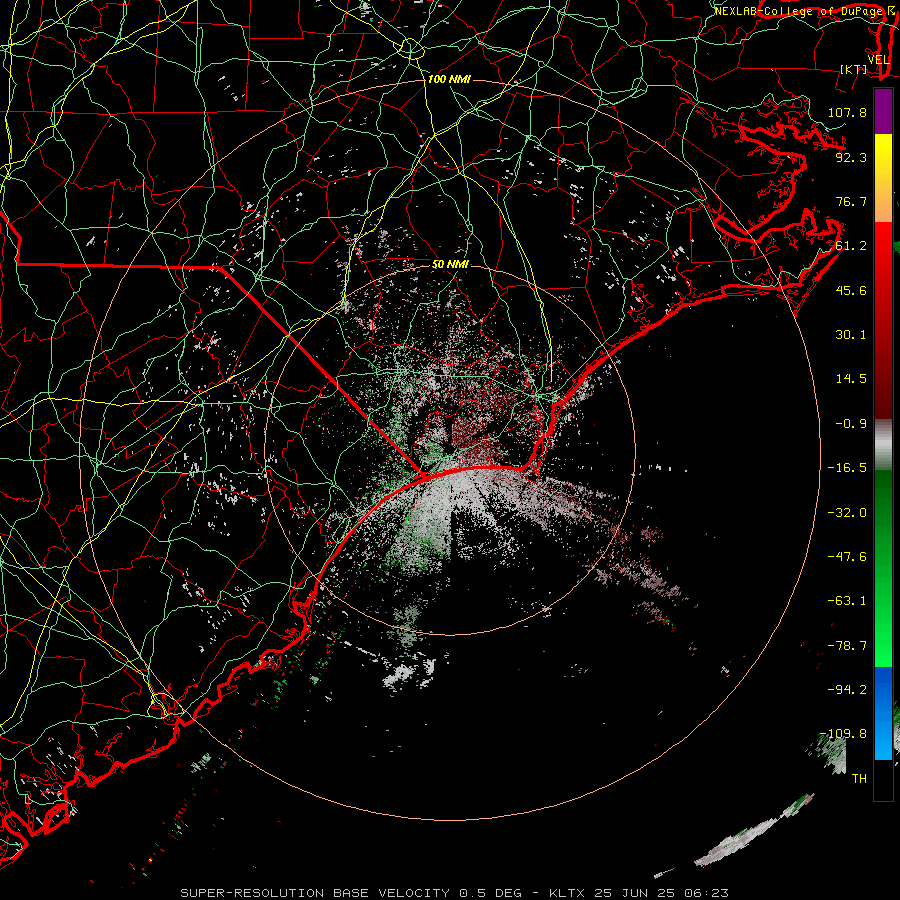
Task: Click the "[KT]" units label
Action: point(854,69)
